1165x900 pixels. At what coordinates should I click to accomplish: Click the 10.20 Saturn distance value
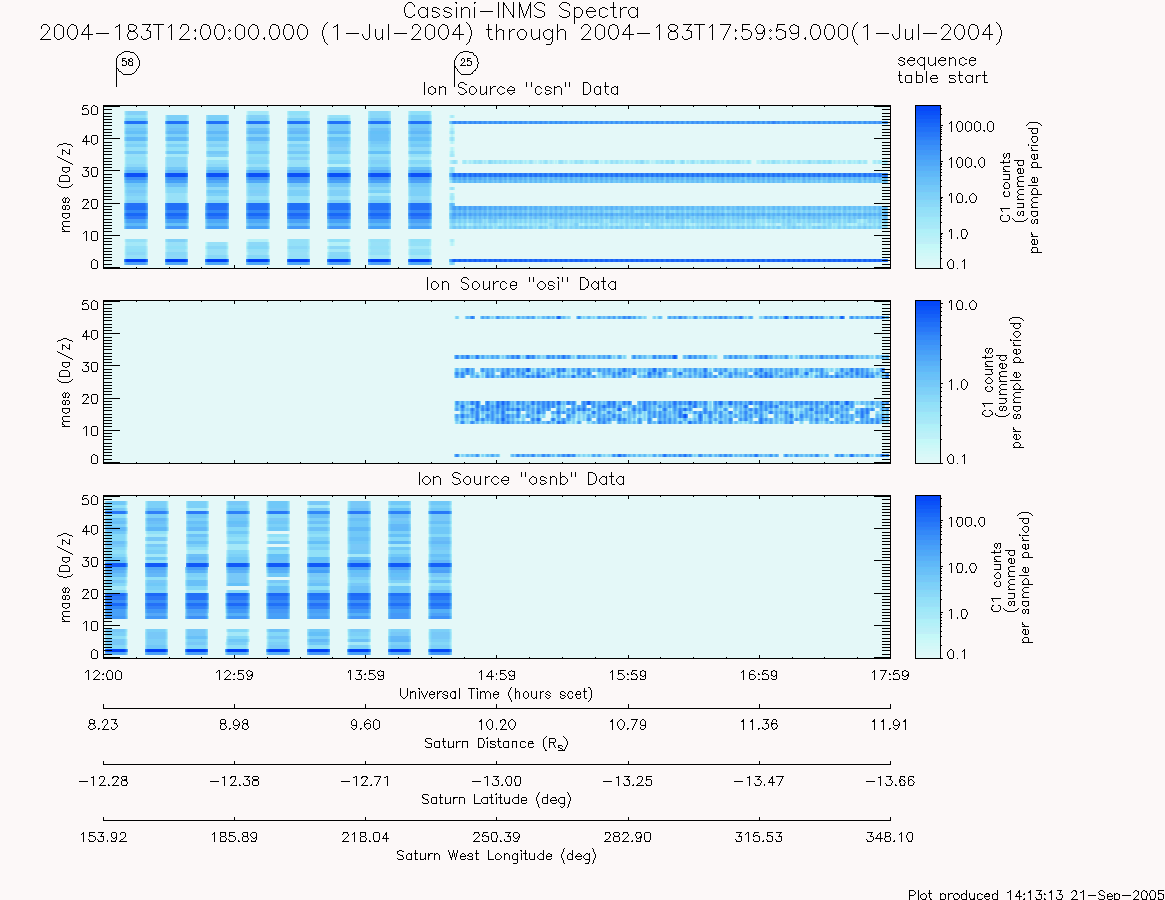496,725
